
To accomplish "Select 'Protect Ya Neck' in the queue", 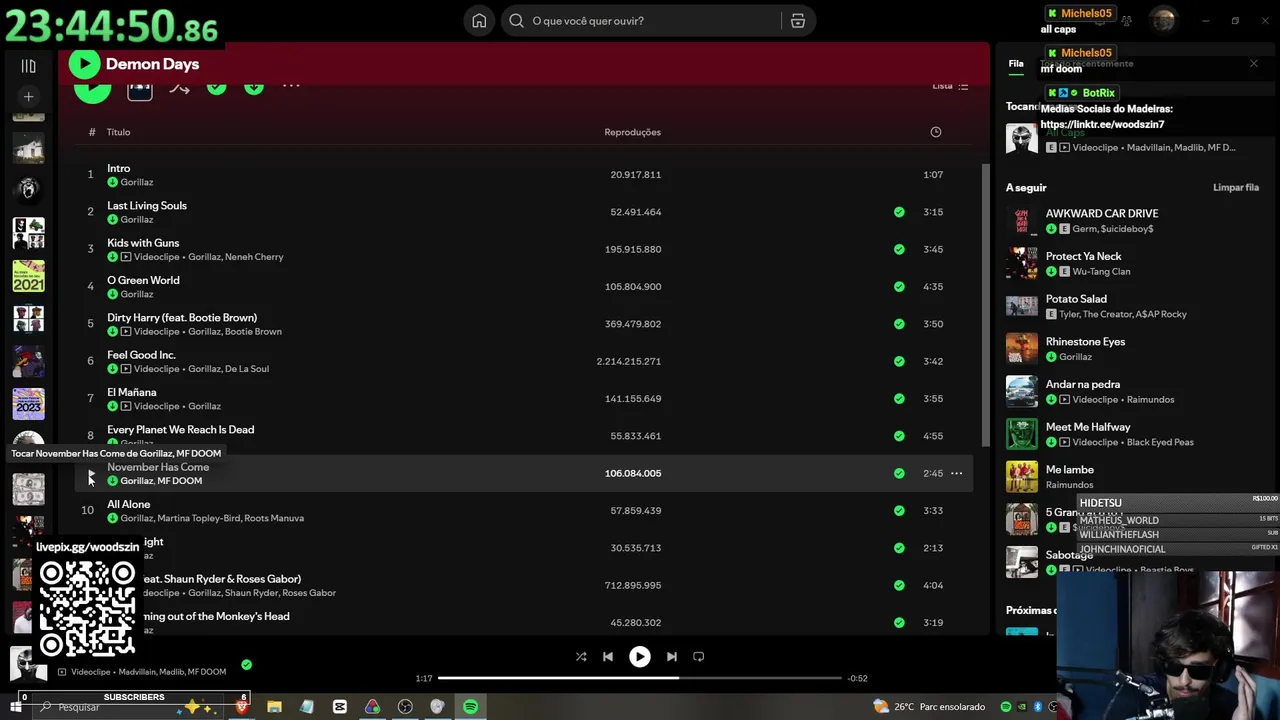I will click(x=1084, y=256).
